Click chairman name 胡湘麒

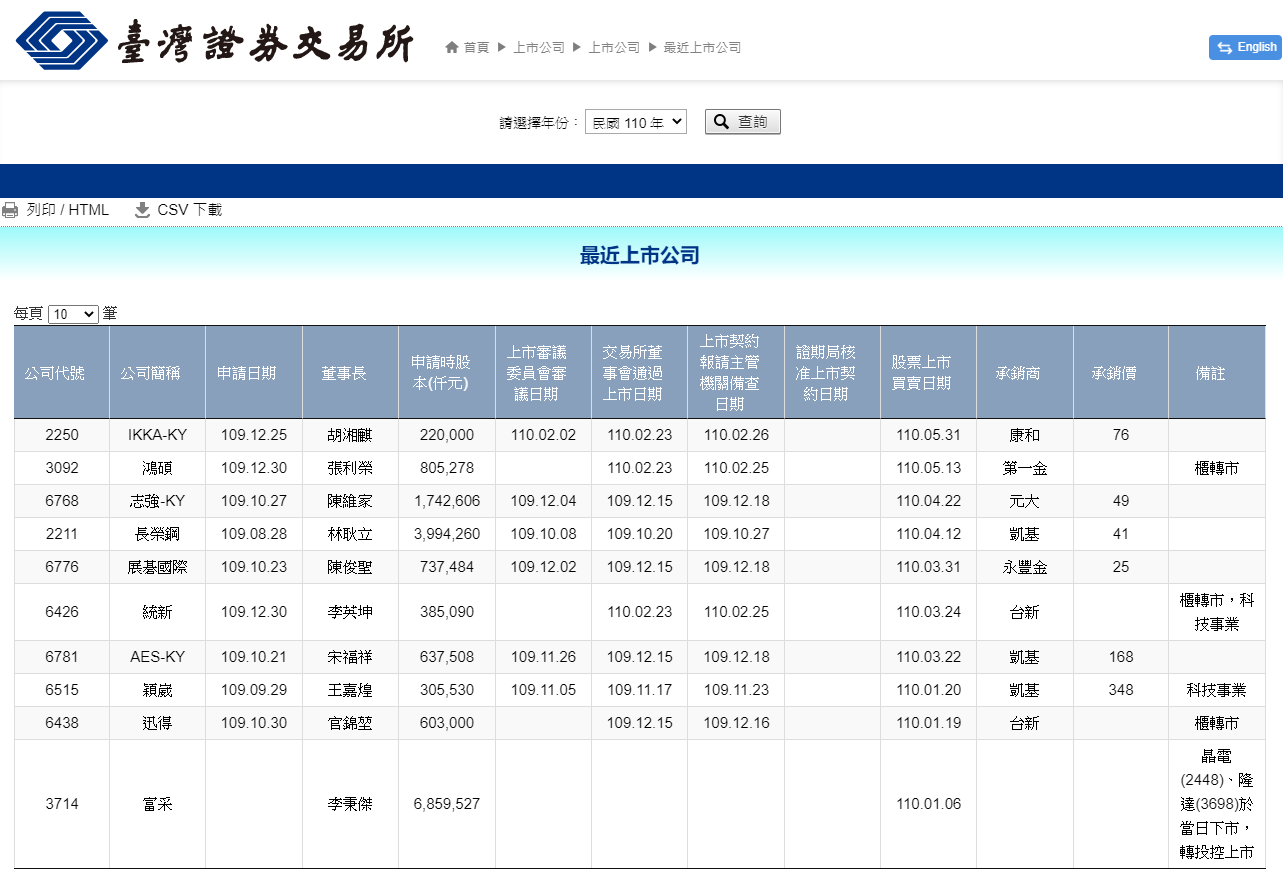pyautogui.click(x=350, y=435)
